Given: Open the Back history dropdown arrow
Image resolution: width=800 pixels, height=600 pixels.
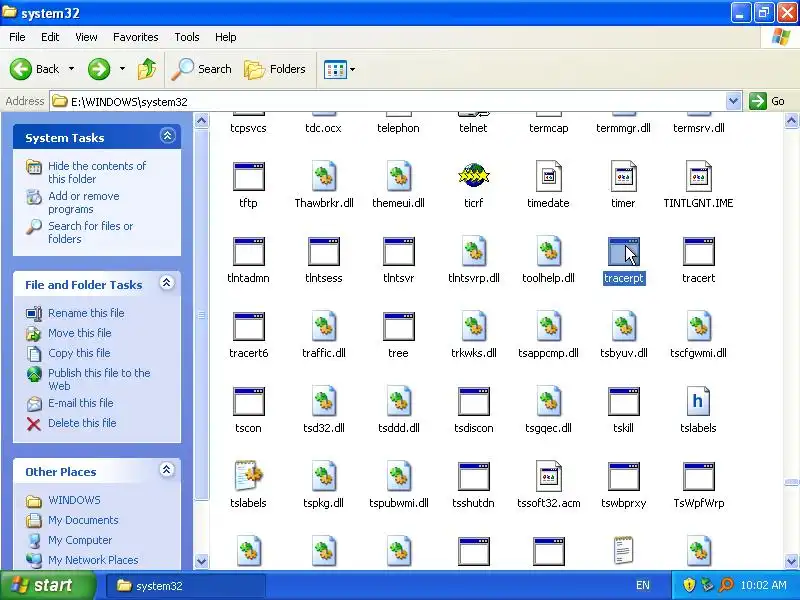Looking at the screenshot, I should (x=71, y=69).
